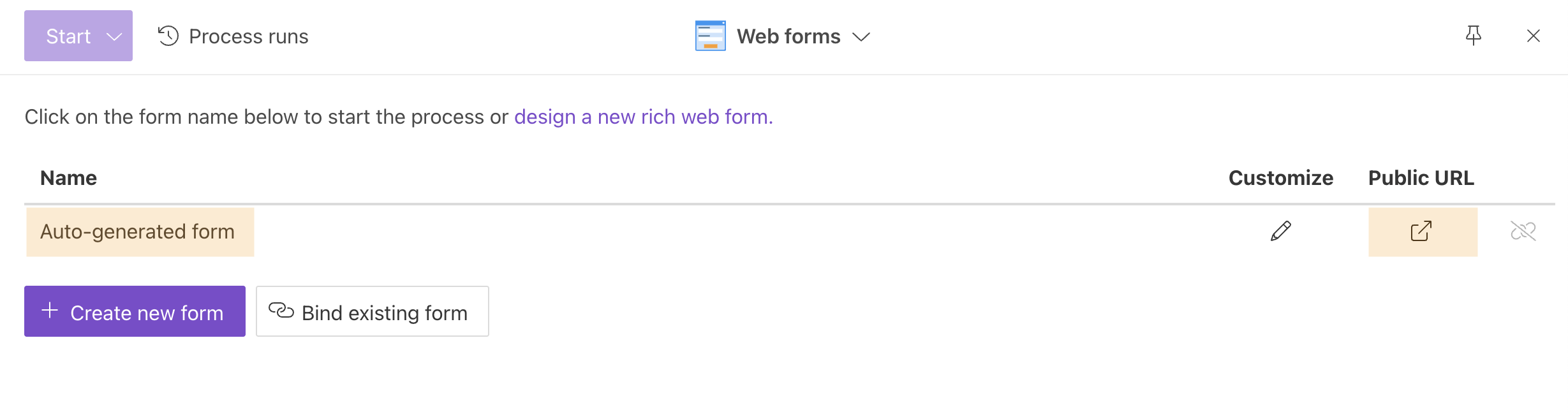The image size is (1568, 412).
Task: Pin the Web forms panel
Action: tap(1474, 36)
